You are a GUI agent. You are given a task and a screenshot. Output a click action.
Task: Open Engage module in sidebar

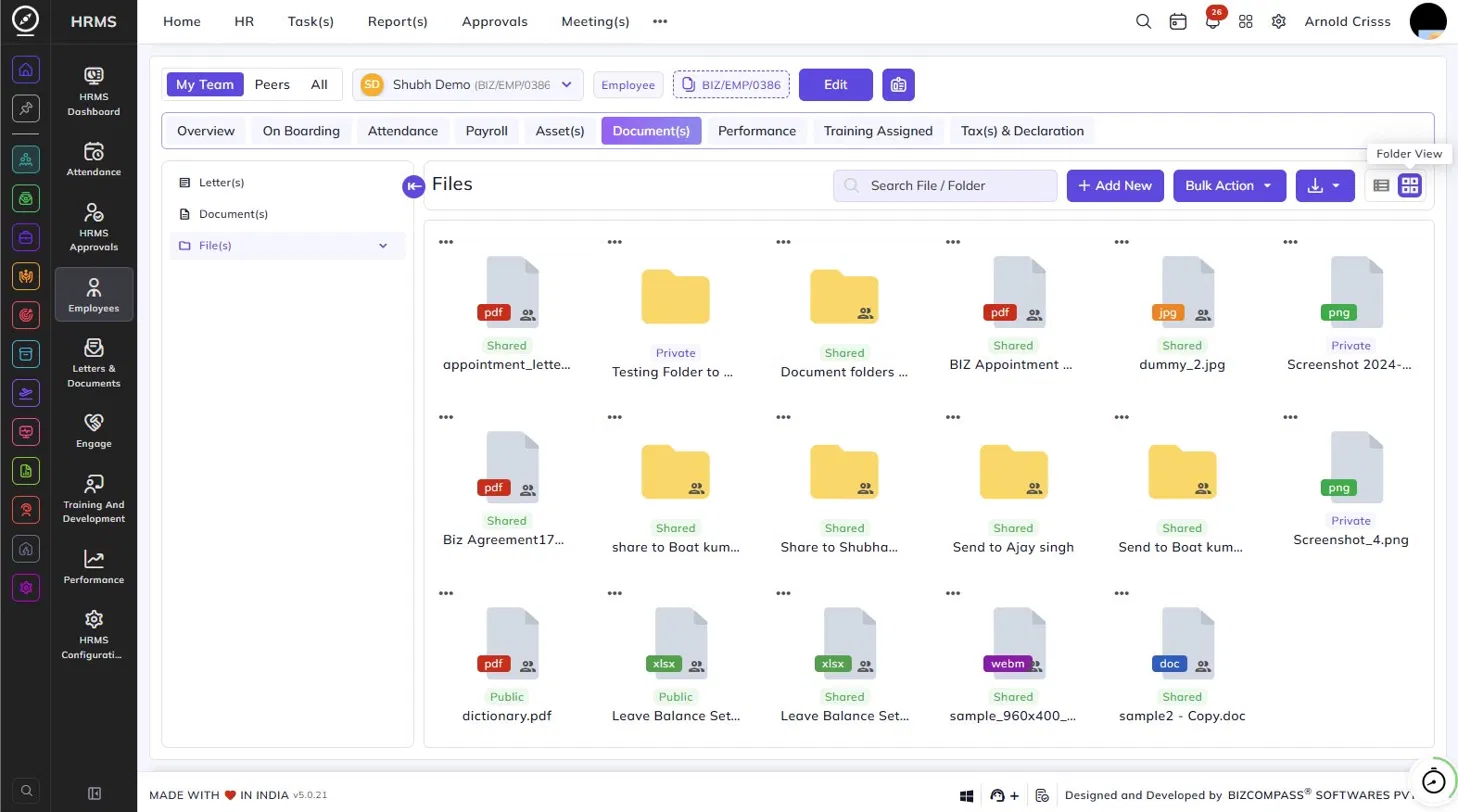point(94,430)
